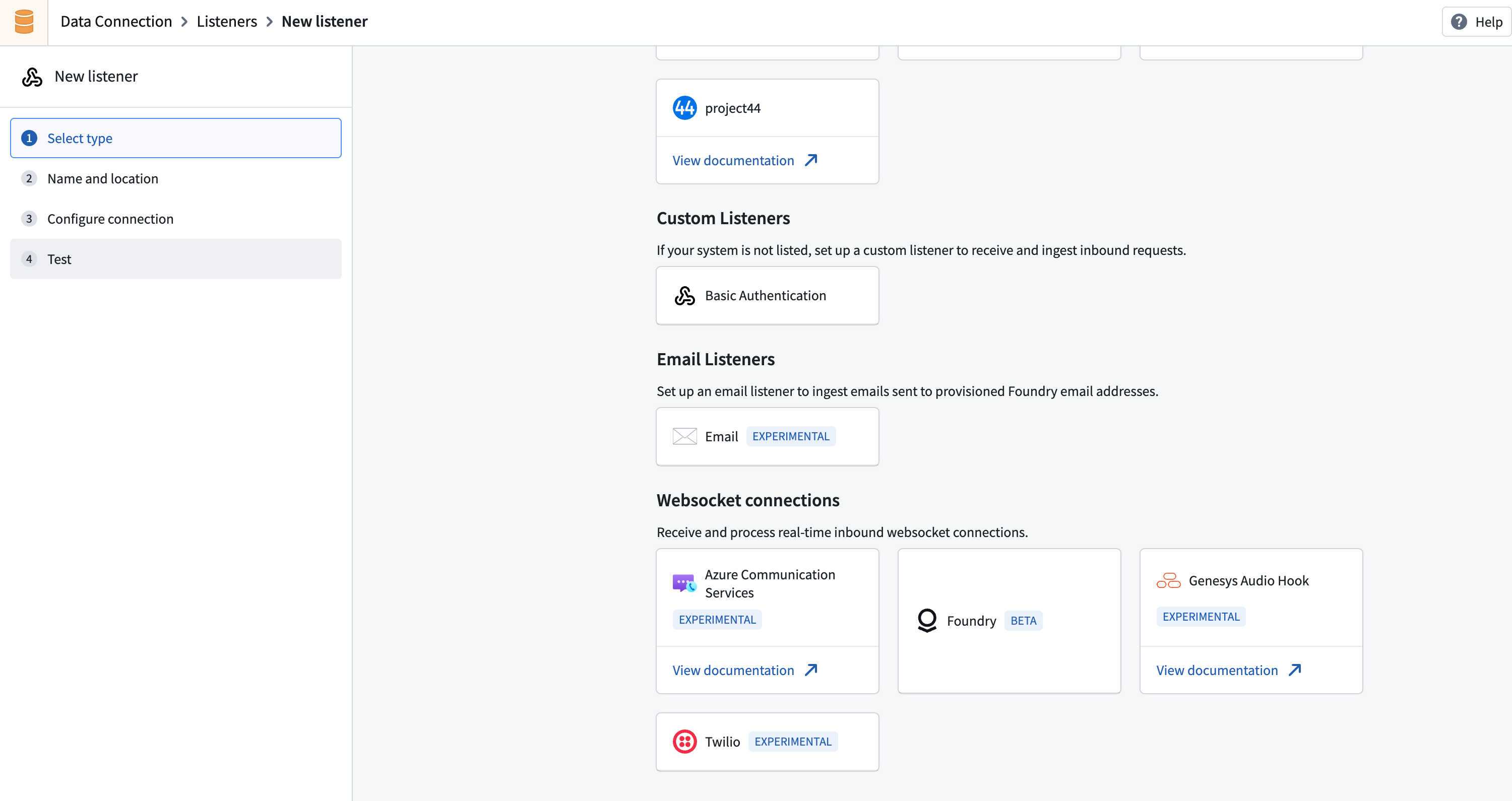Navigate to Listeners via the breadcrumb
This screenshot has height=801, width=1512.
pyautogui.click(x=226, y=21)
